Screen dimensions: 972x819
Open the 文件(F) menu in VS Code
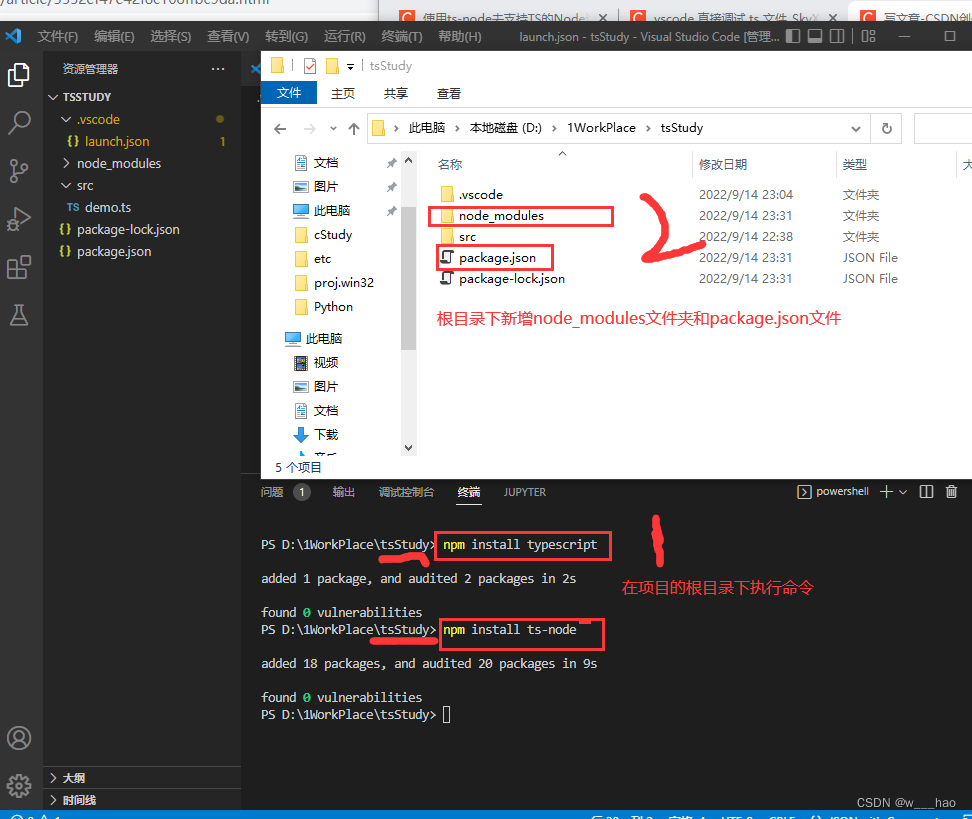coord(58,36)
